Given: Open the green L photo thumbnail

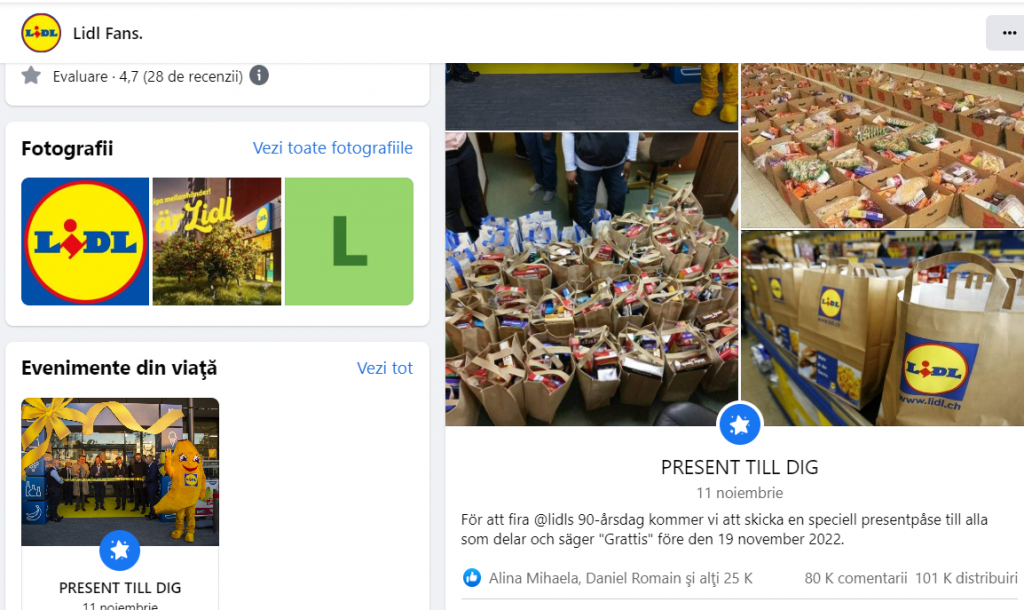Looking at the screenshot, I should (349, 242).
